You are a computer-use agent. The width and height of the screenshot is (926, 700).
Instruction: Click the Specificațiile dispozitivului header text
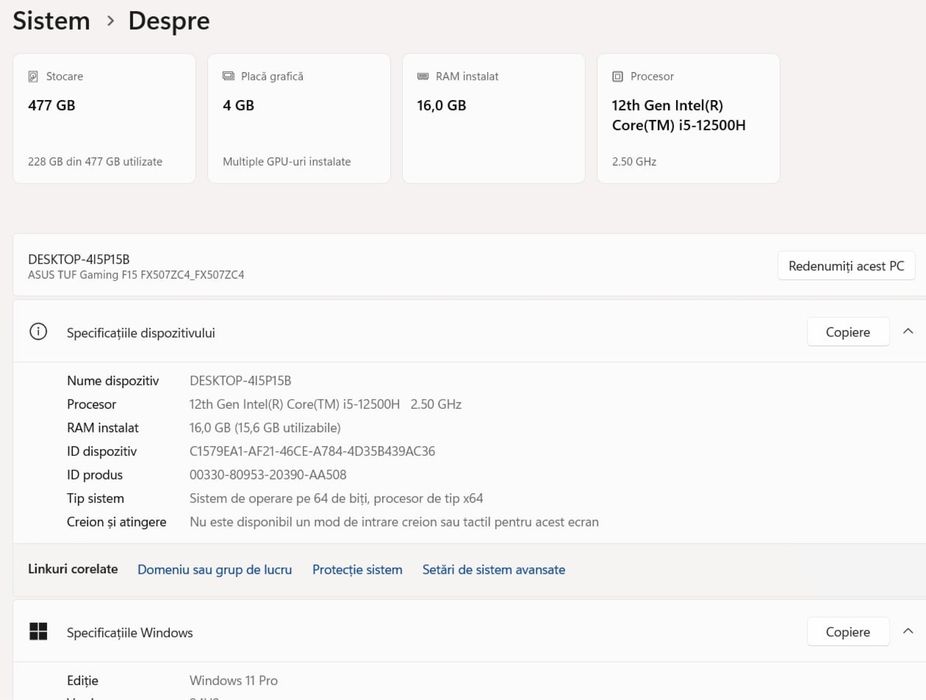click(x=141, y=333)
